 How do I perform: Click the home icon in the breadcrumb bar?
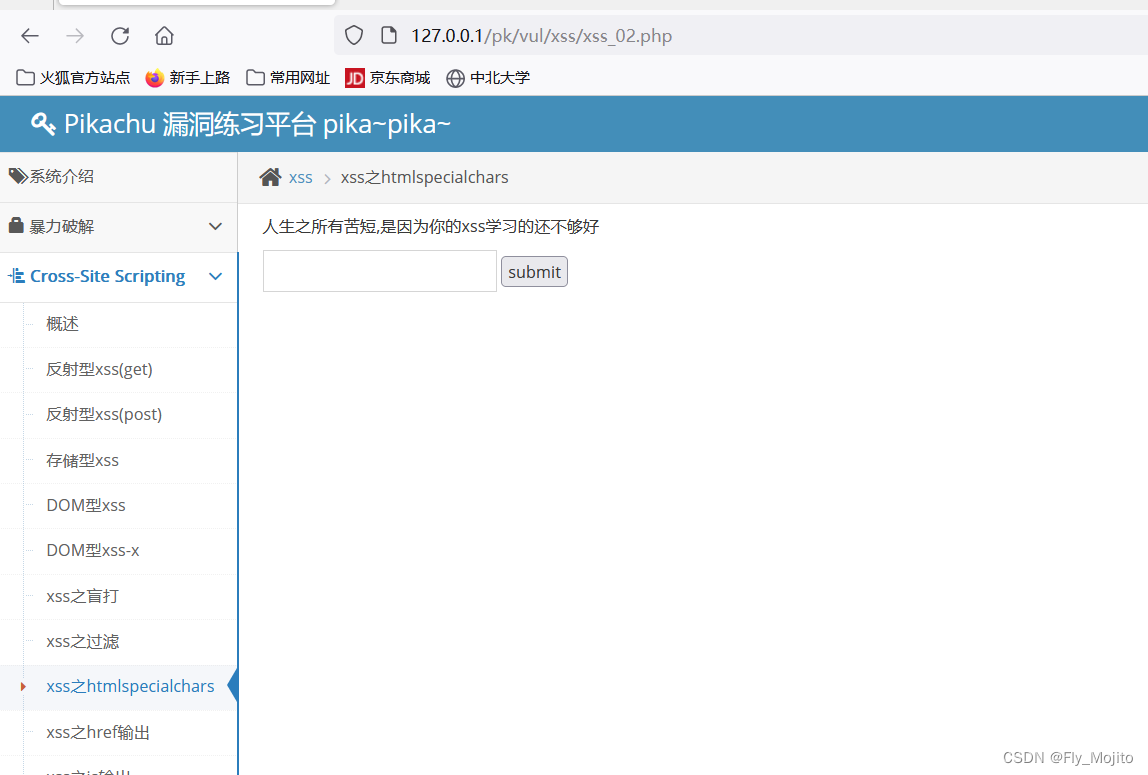(270, 176)
